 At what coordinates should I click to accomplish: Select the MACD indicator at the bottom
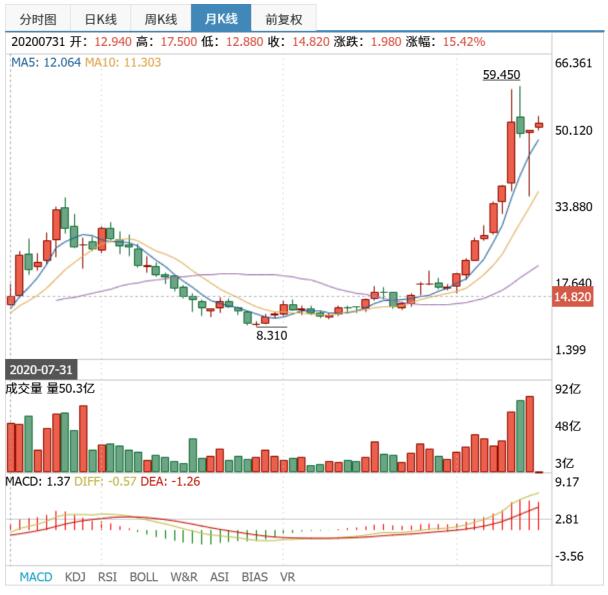point(36,577)
